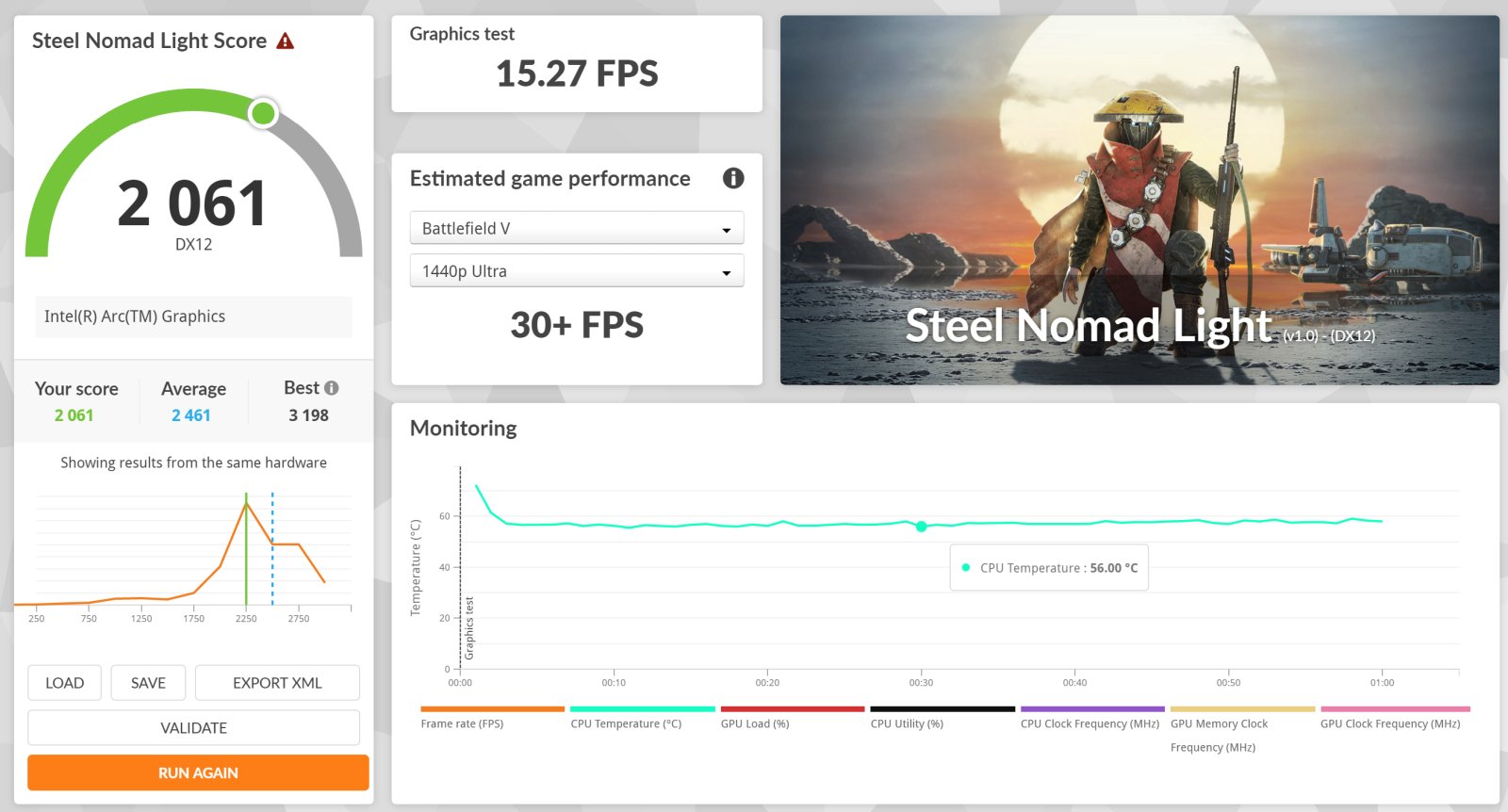Click the Steel Nomad Light banner image
This screenshot has height=812, width=1508.
coord(1139,200)
